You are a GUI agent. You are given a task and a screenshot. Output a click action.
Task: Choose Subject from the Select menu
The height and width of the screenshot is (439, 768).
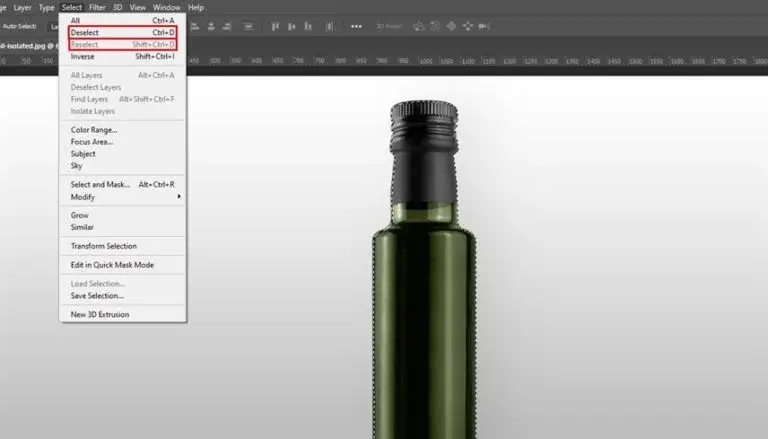tap(122, 154)
